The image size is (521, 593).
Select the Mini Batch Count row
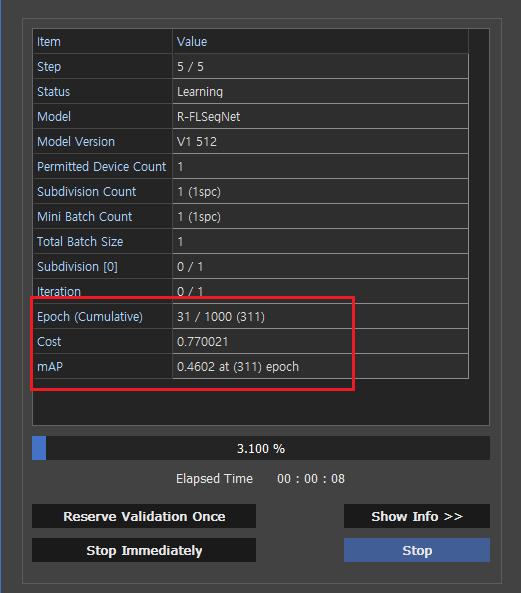(251, 216)
